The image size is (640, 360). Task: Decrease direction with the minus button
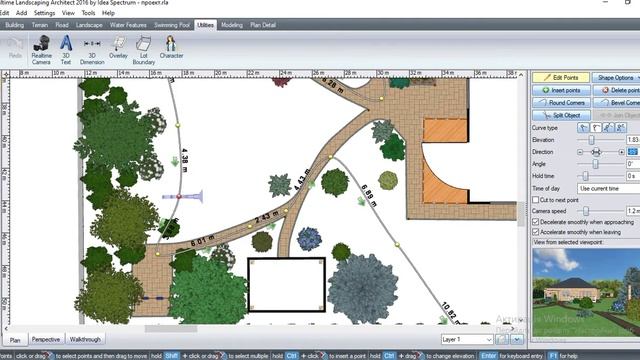[580, 152]
